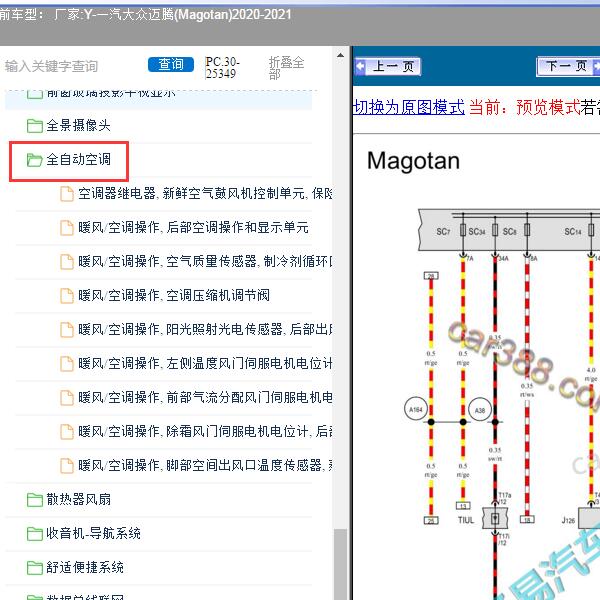Click the 查询 search button

pos(171,64)
